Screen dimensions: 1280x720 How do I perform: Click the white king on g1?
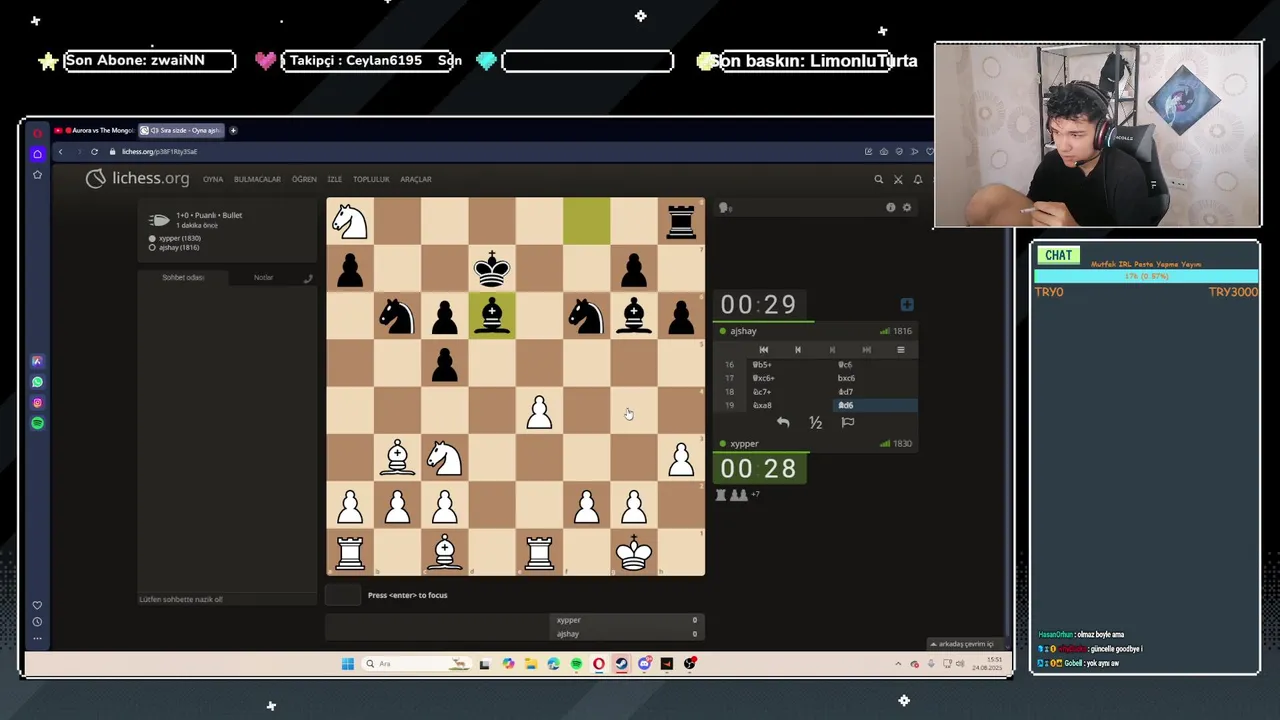click(x=634, y=552)
